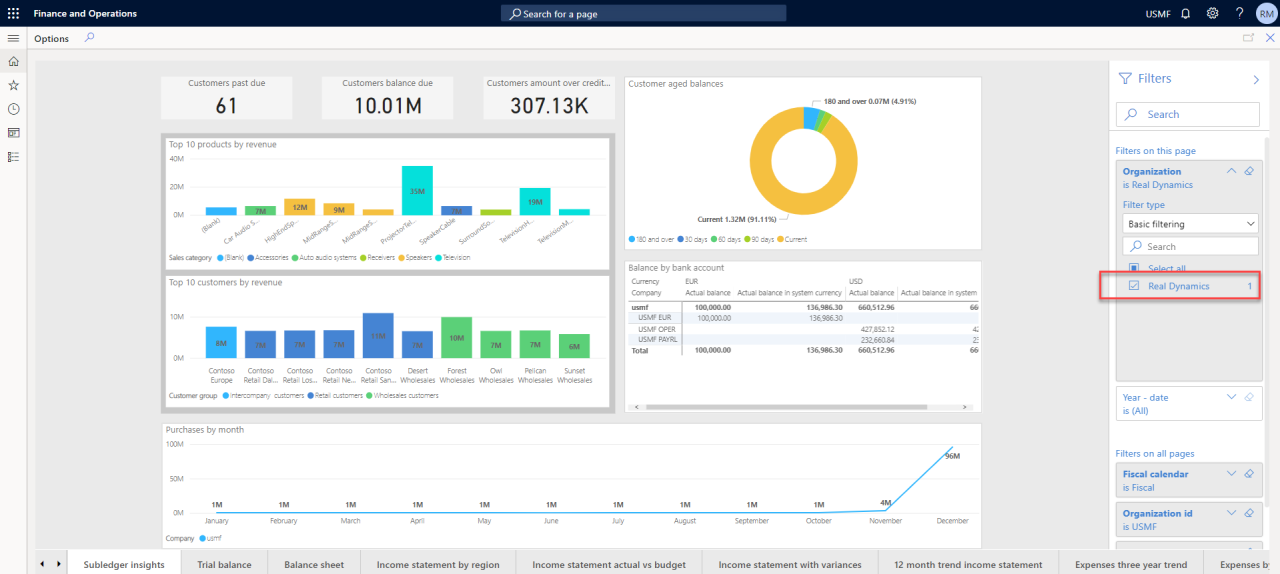Open the RM user account avatar
This screenshot has width=1280, height=574.
click(1265, 14)
